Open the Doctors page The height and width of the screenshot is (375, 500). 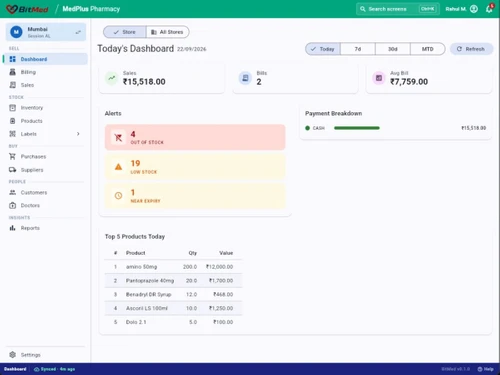coord(46,205)
